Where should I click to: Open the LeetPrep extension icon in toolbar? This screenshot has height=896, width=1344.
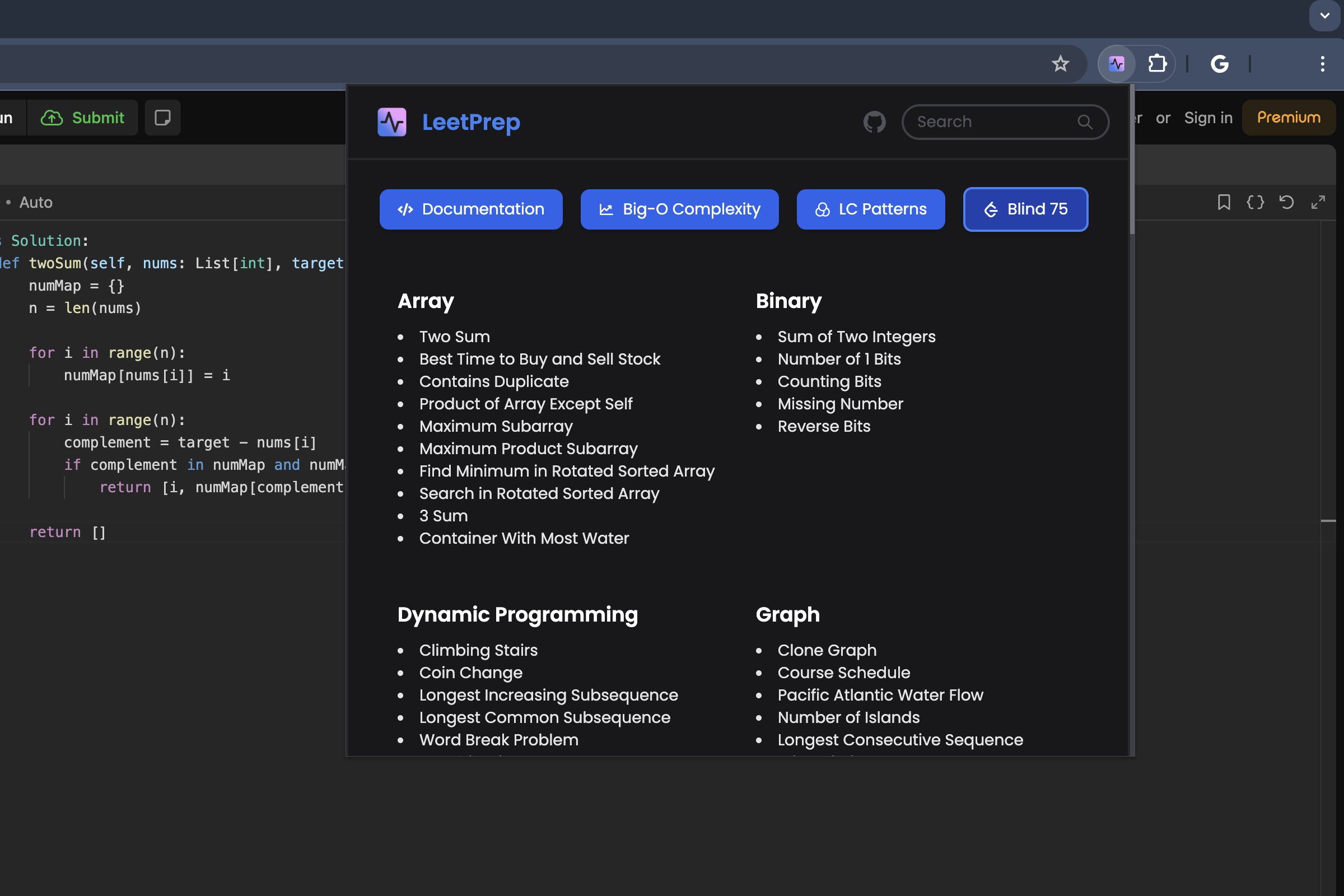point(1116,63)
